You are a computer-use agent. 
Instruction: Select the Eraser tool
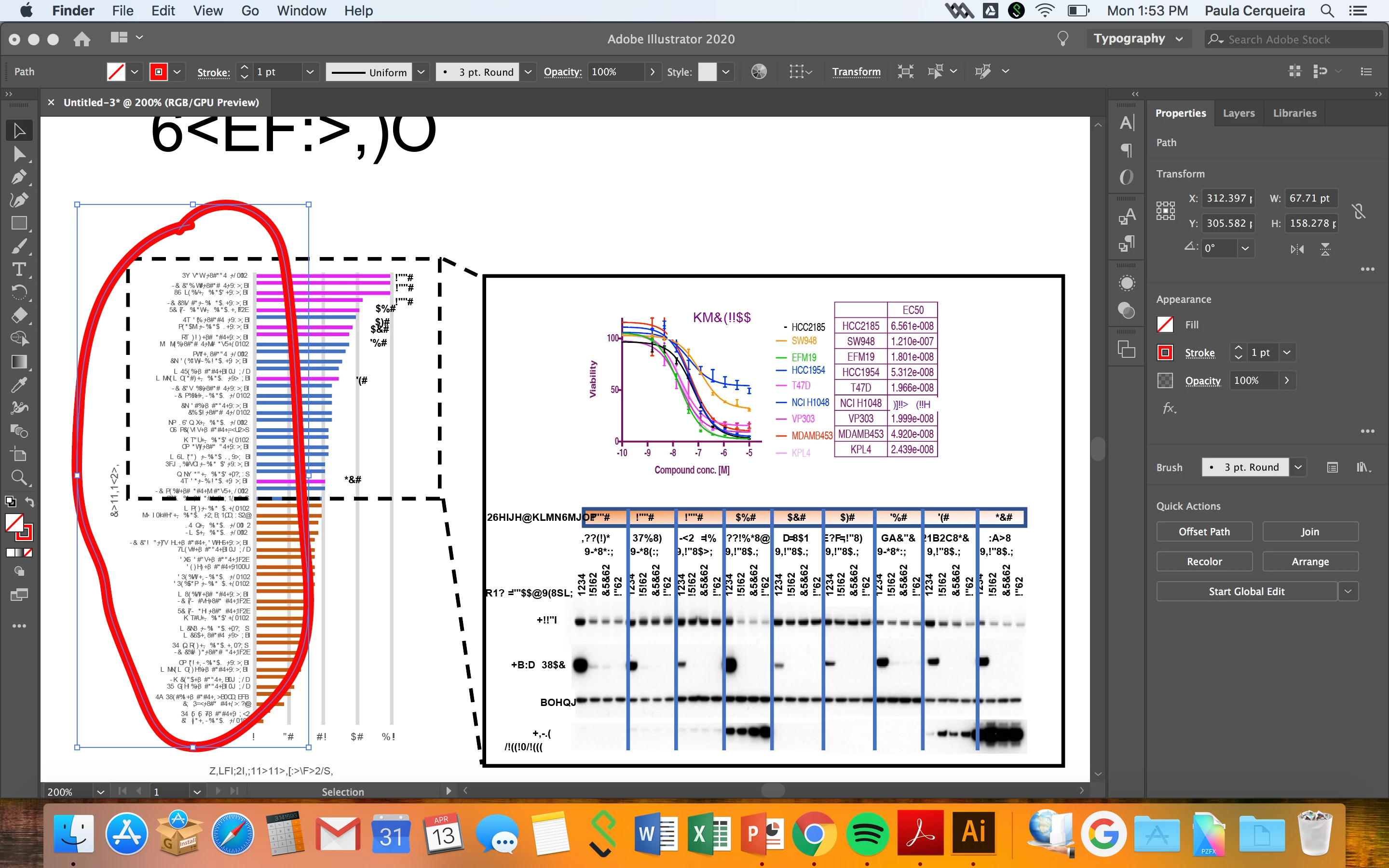[19, 315]
